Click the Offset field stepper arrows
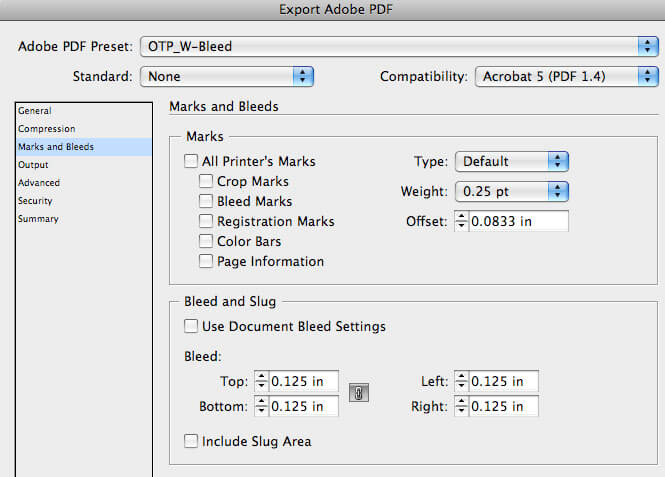The width and height of the screenshot is (665, 477). tap(461, 221)
